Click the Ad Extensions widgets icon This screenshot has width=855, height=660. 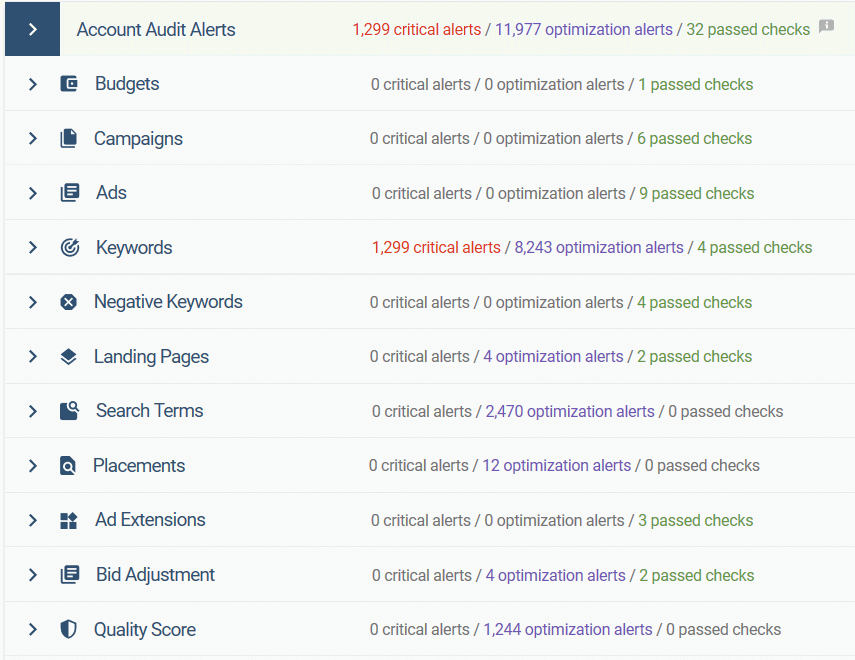tap(68, 520)
